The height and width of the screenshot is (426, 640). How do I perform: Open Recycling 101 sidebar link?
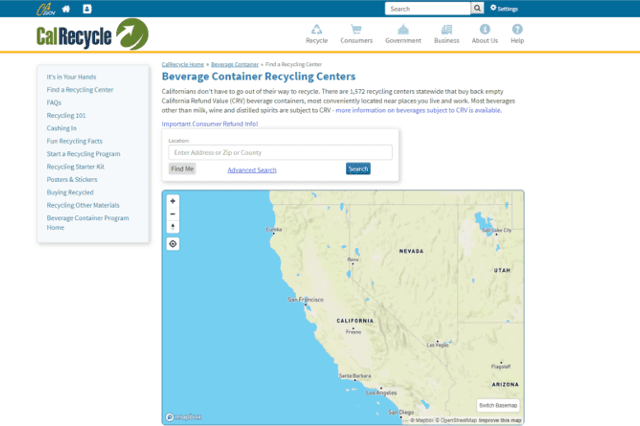pos(66,115)
